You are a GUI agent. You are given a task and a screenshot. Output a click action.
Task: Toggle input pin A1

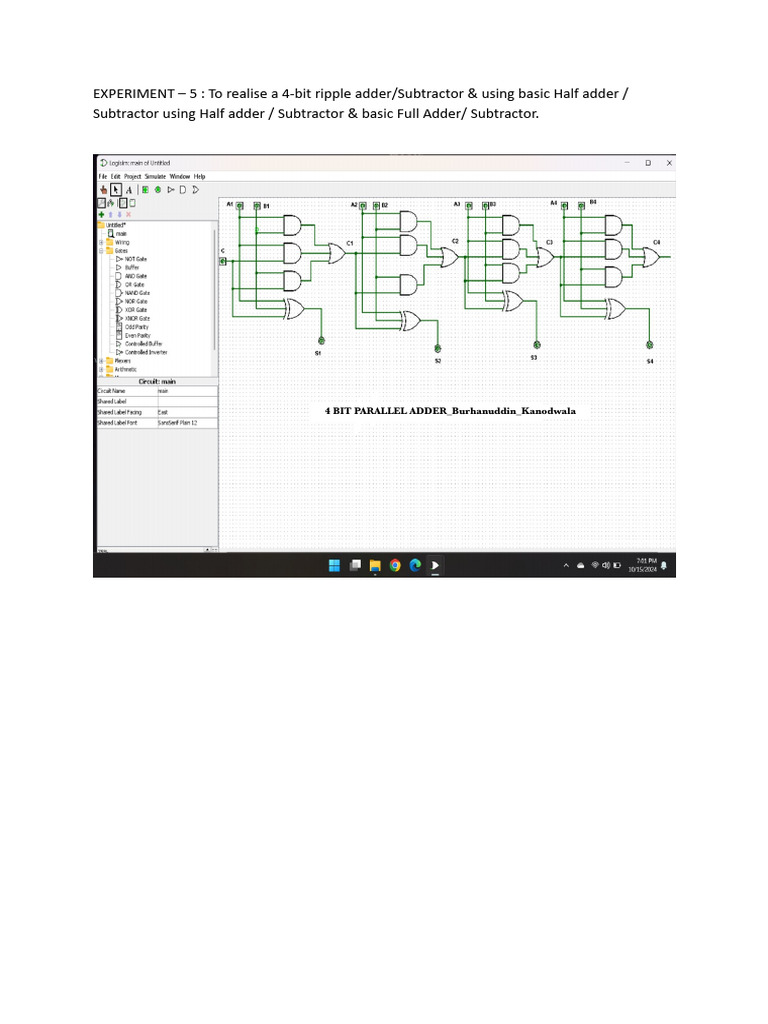click(x=240, y=206)
